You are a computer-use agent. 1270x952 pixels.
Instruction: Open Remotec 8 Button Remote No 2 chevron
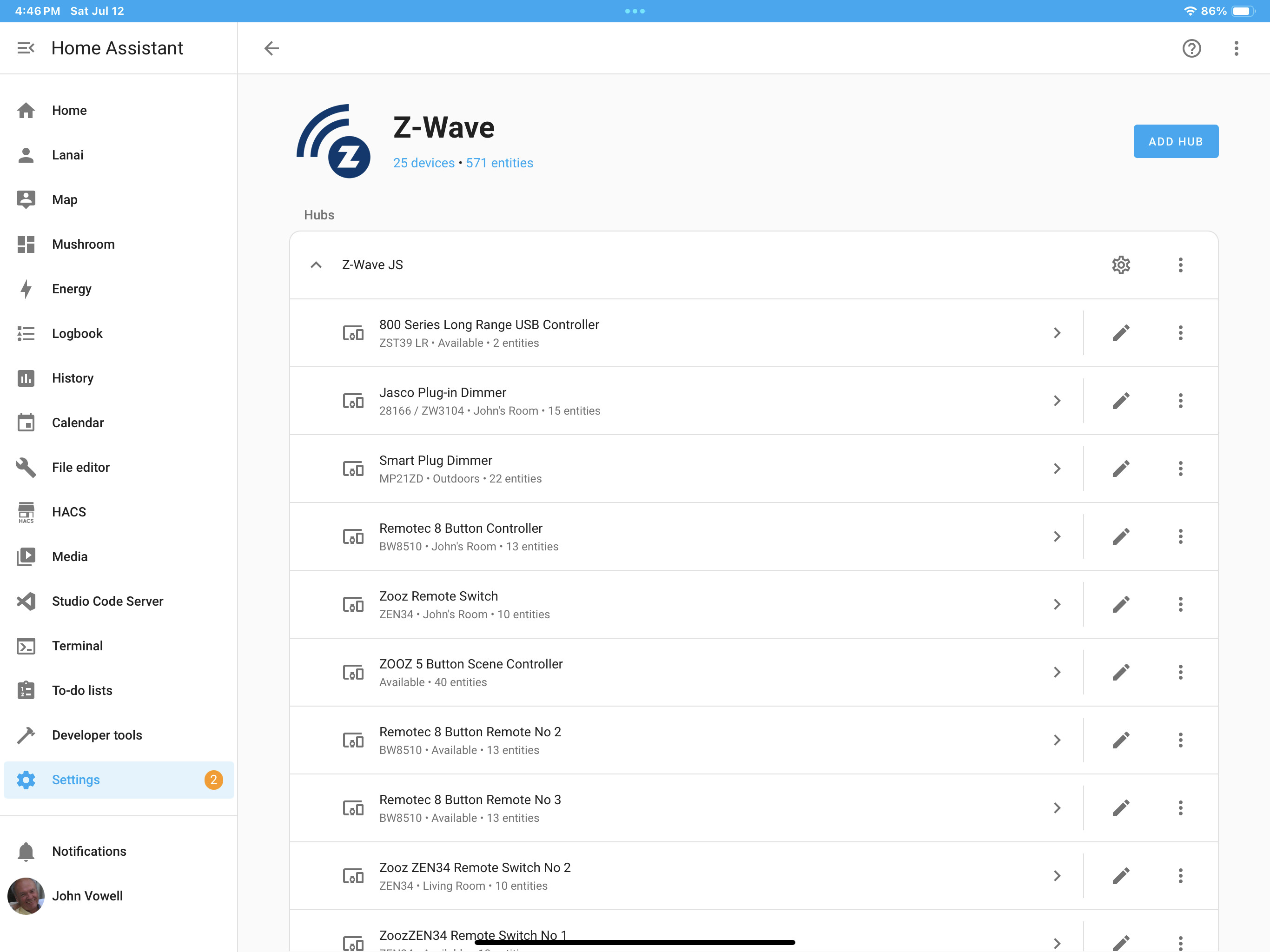(x=1057, y=740)
